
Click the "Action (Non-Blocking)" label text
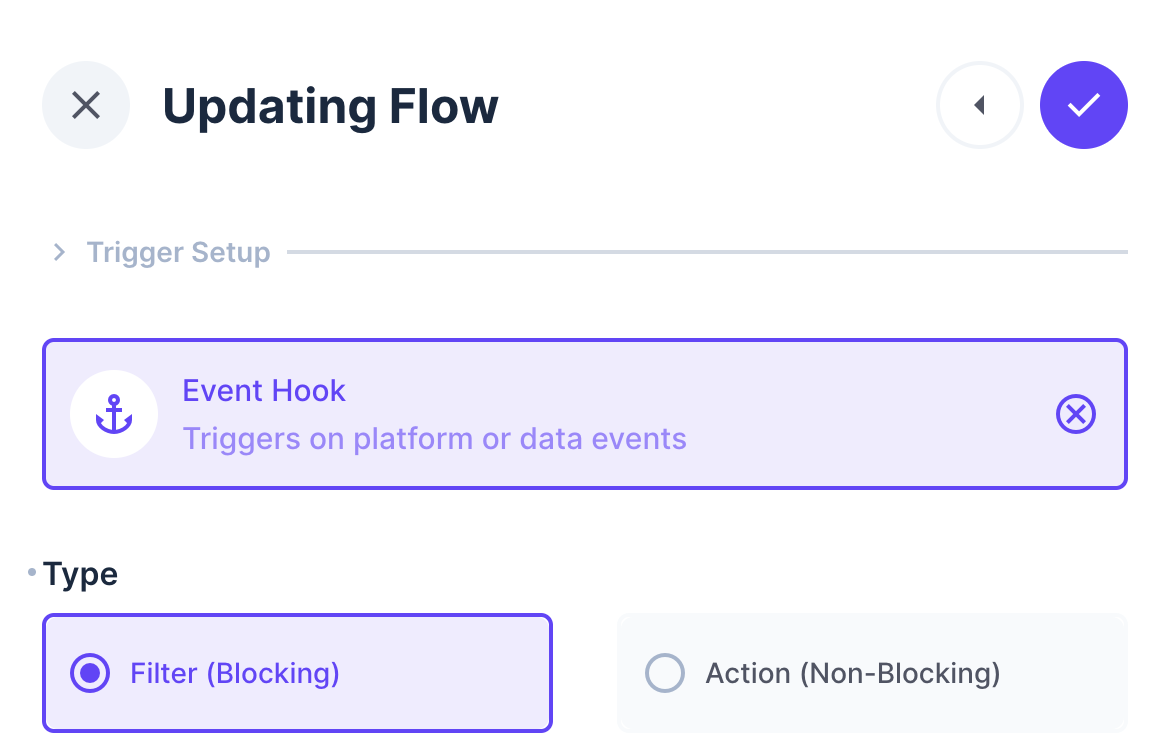853,673
